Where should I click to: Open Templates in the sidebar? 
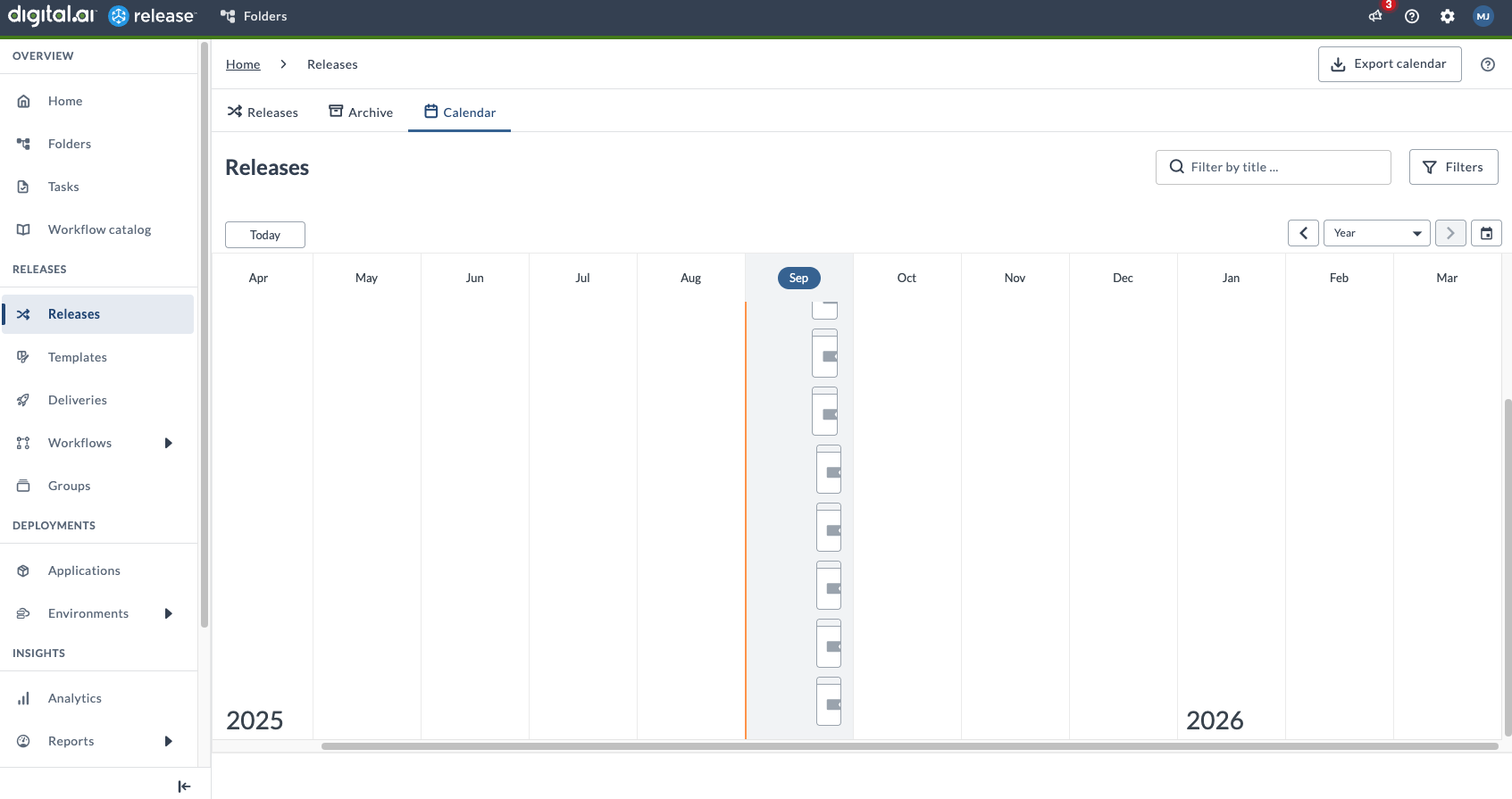pyautogui.click(x=78, y=357)
